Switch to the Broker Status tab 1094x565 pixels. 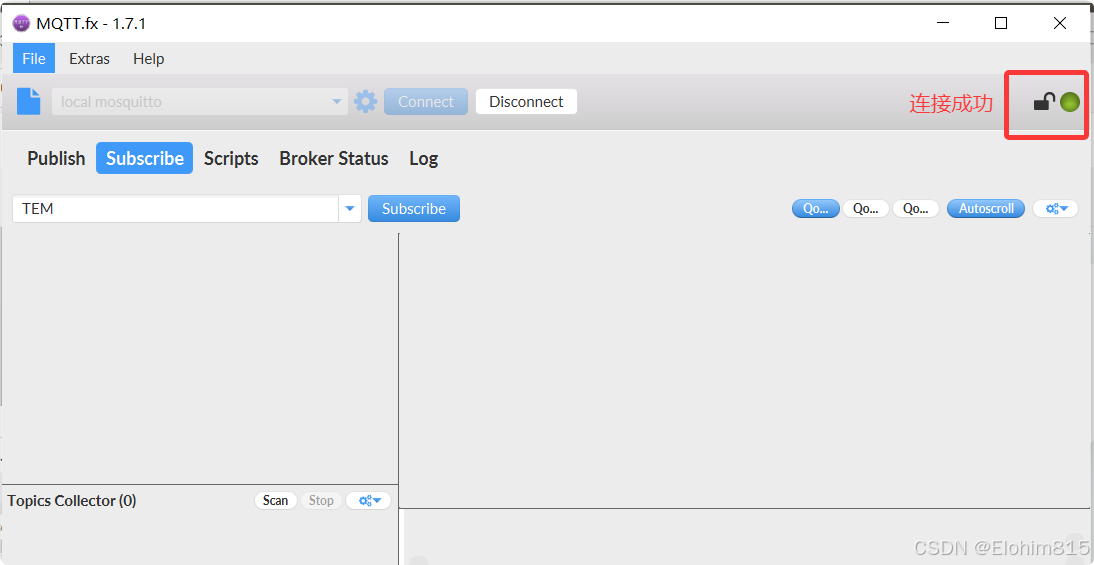click(x=334, y=158)
